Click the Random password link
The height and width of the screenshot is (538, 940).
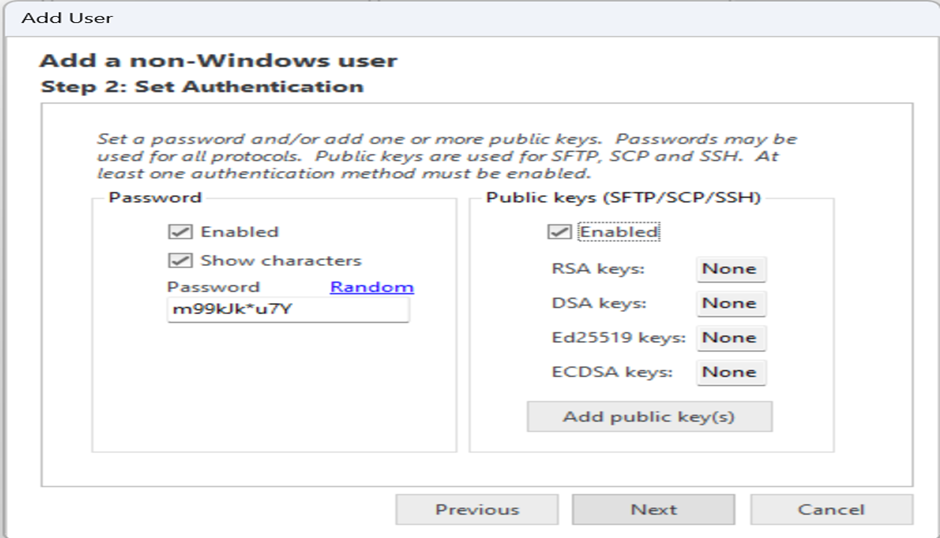point(372,287)
